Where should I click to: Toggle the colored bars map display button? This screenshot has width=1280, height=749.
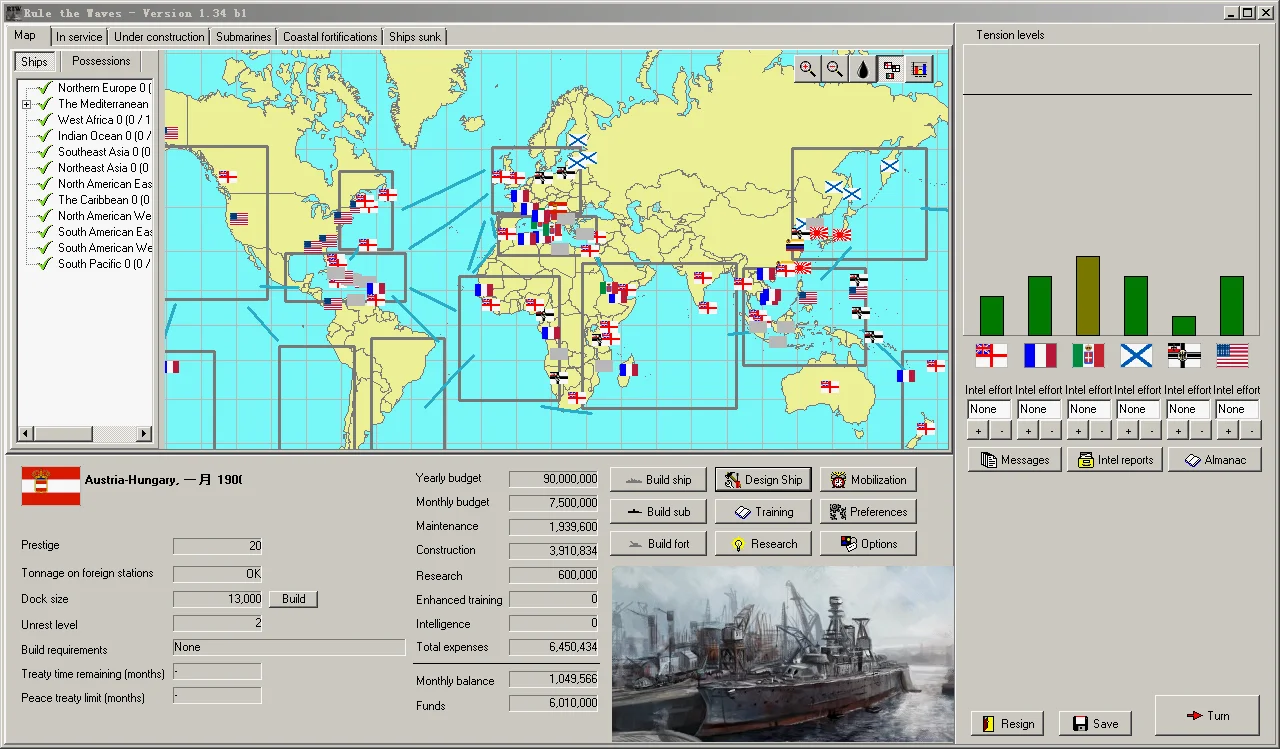pos(919,69)
